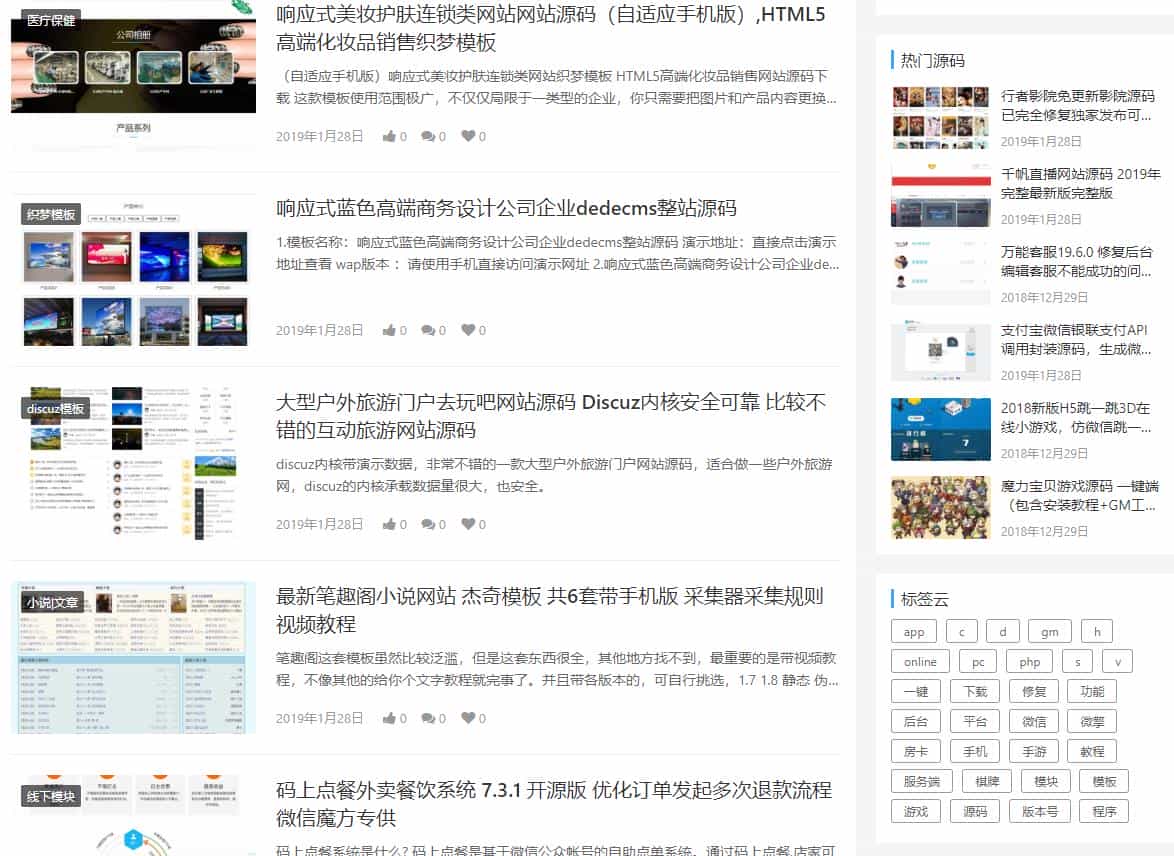Click the app tag in the tag cloud
This screenshot has width=1174, height=856.
pos(913,631)
